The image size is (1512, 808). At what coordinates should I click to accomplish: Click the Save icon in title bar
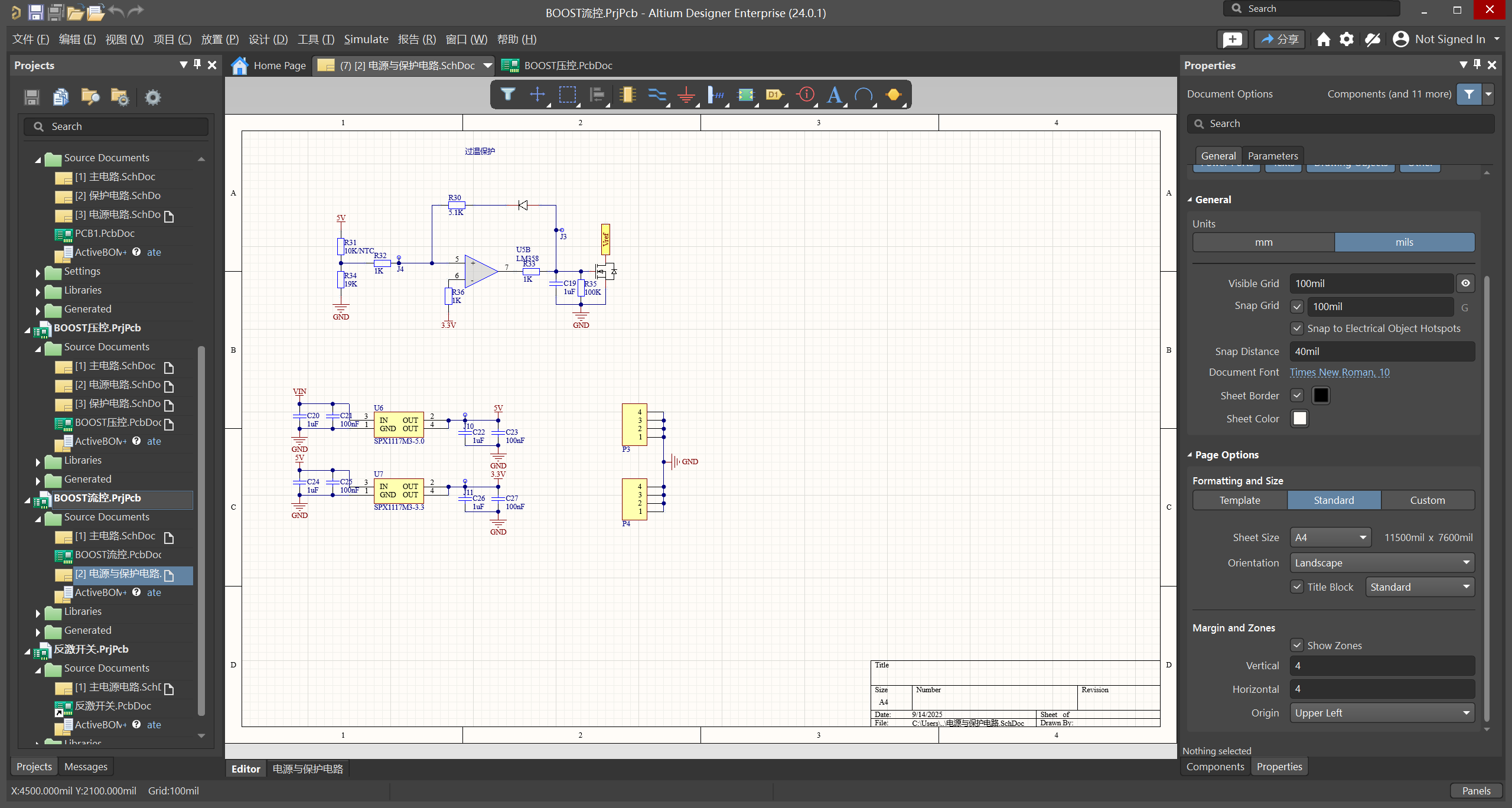pyautogui.click(x=35, y=12)
